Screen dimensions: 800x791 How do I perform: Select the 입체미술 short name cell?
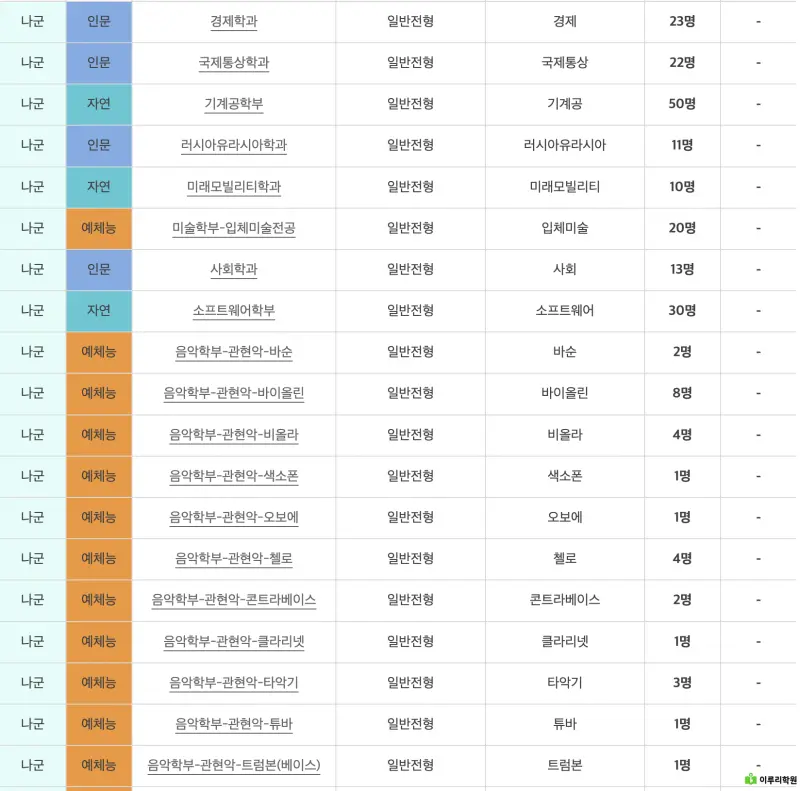click(565, 228)
